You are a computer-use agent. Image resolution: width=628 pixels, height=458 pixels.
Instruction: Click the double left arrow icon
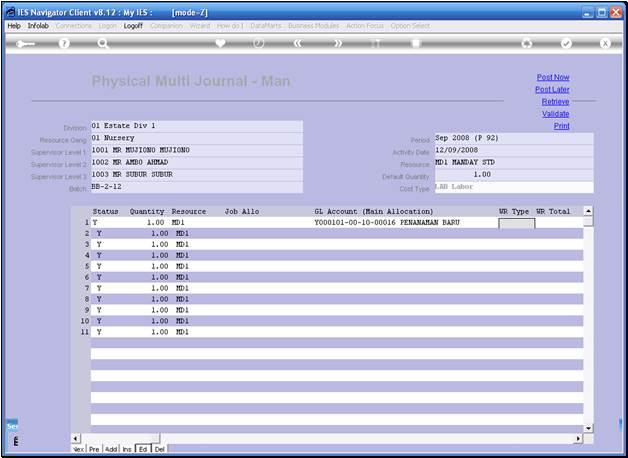[298, 44]
